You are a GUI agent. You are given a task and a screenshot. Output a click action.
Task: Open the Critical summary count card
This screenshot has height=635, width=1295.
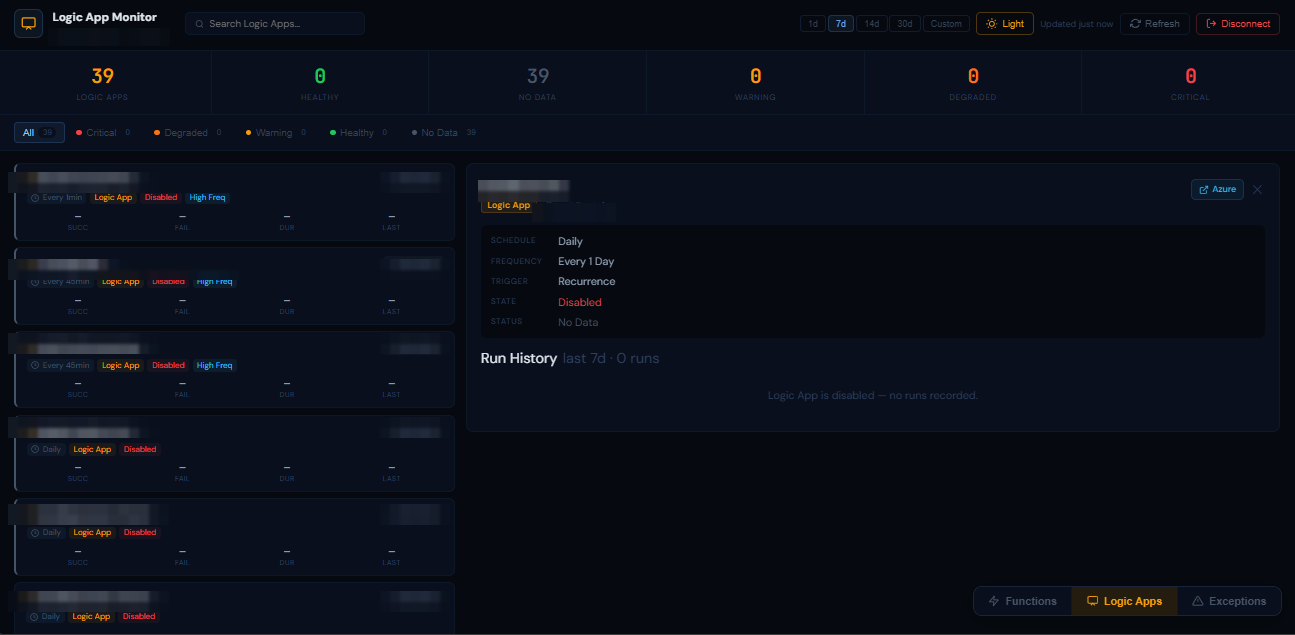pos(1190,83)
